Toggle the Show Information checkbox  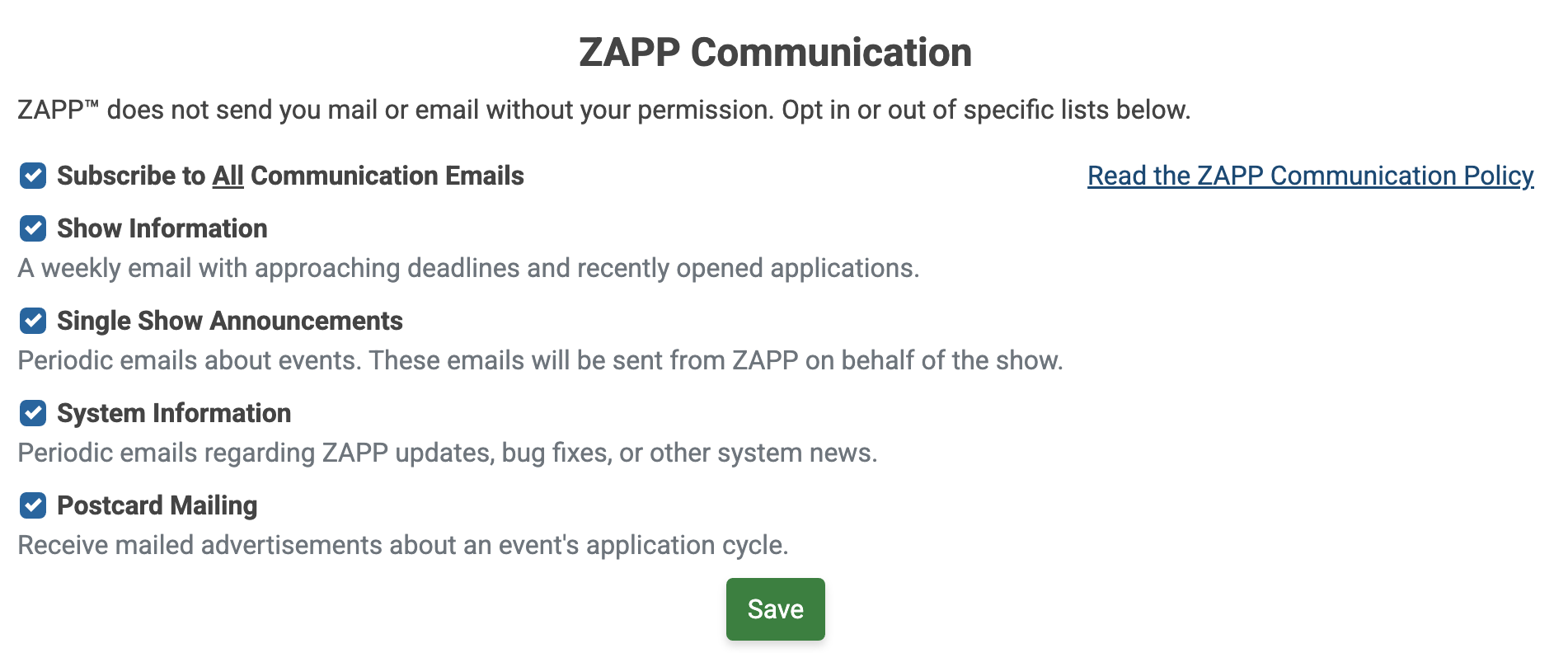33,228
